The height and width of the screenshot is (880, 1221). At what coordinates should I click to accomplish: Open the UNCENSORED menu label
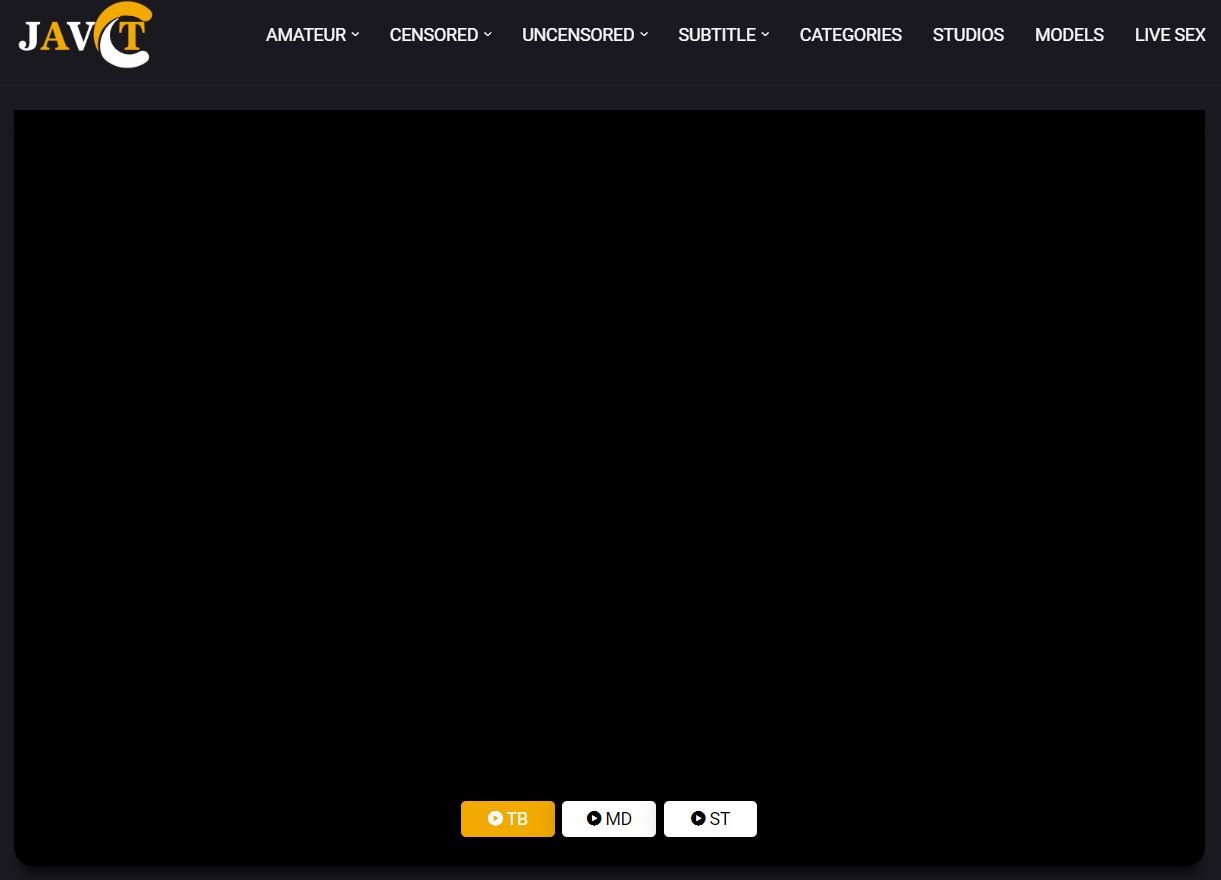pos(577,35)
